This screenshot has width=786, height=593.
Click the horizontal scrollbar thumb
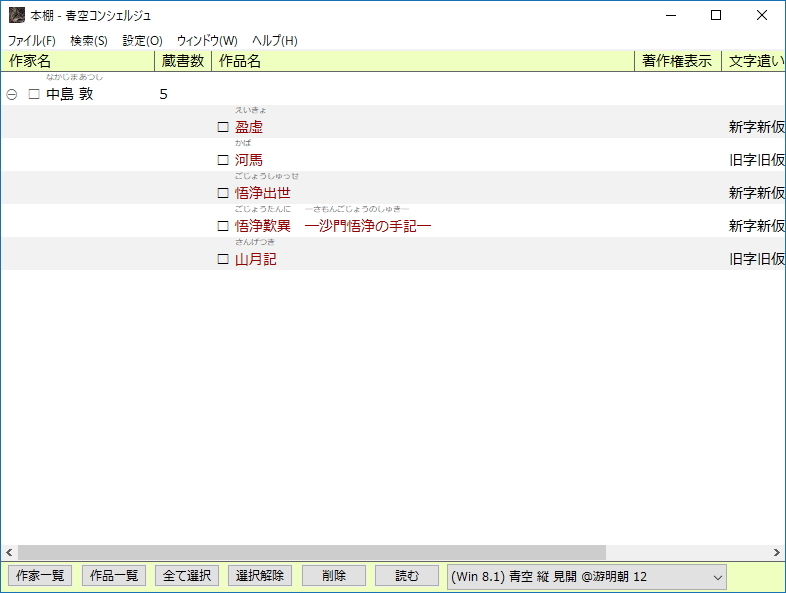[312, 552]
